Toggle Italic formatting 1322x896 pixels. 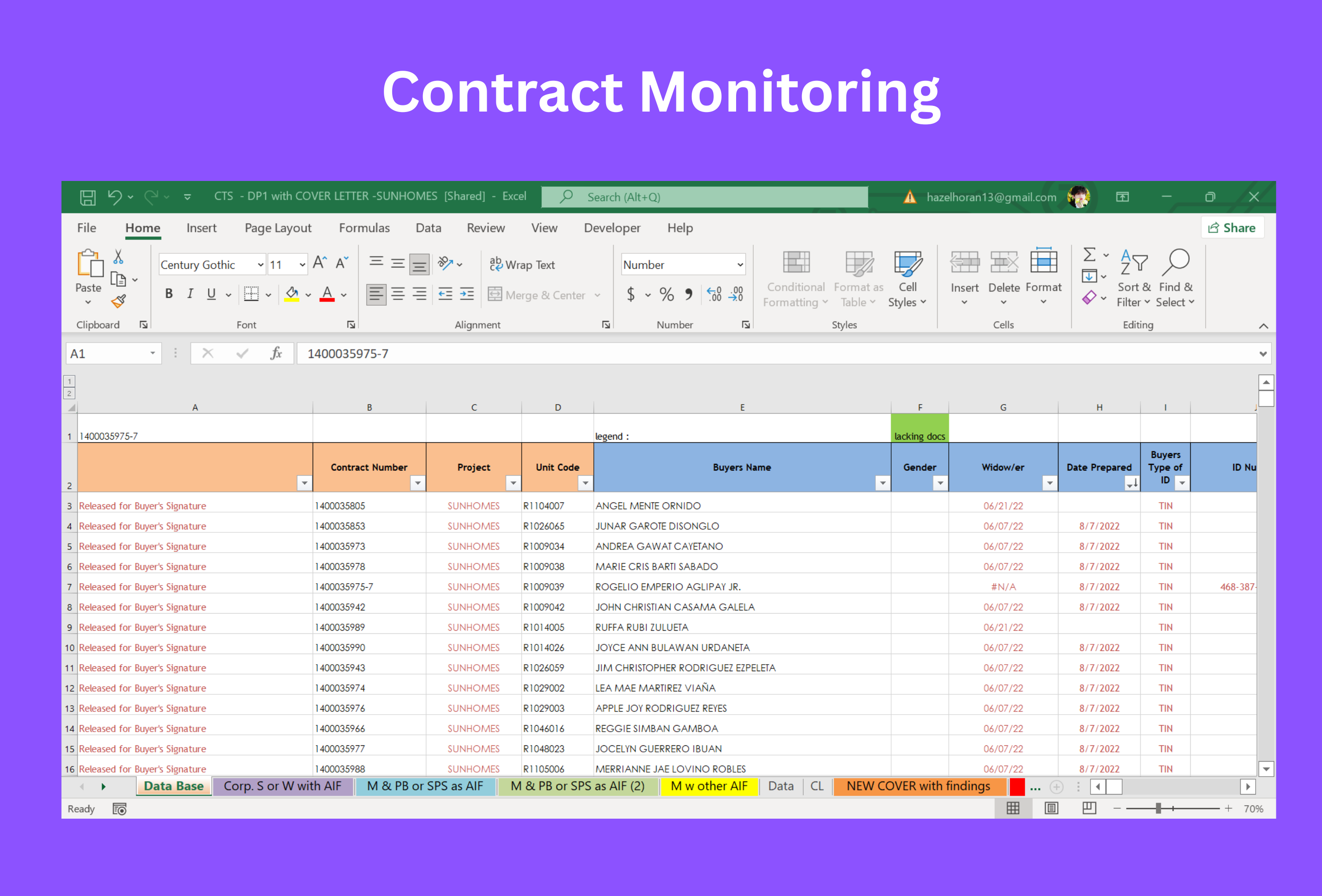coord(190,294)
